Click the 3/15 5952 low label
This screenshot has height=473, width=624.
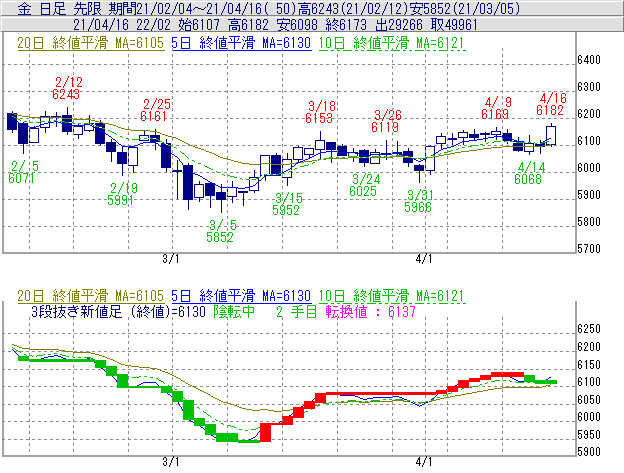click(287, 204)
